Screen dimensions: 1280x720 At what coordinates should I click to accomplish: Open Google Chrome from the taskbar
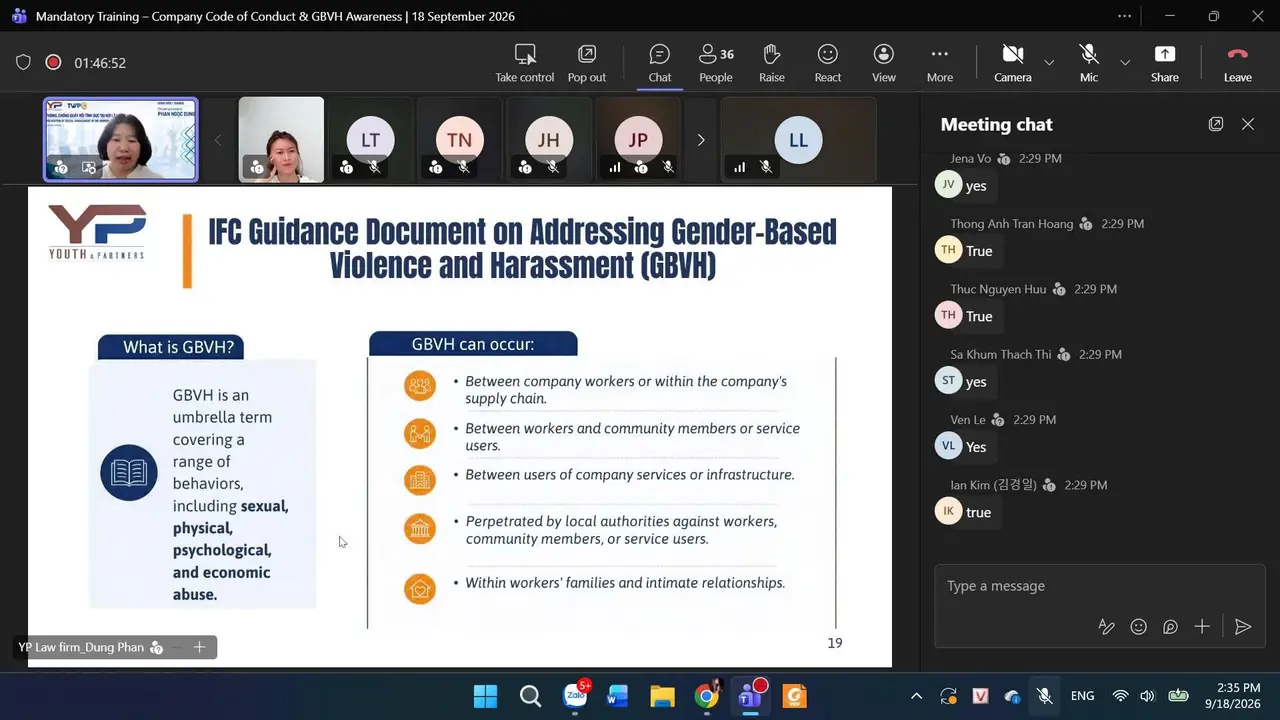click(706, 696)
